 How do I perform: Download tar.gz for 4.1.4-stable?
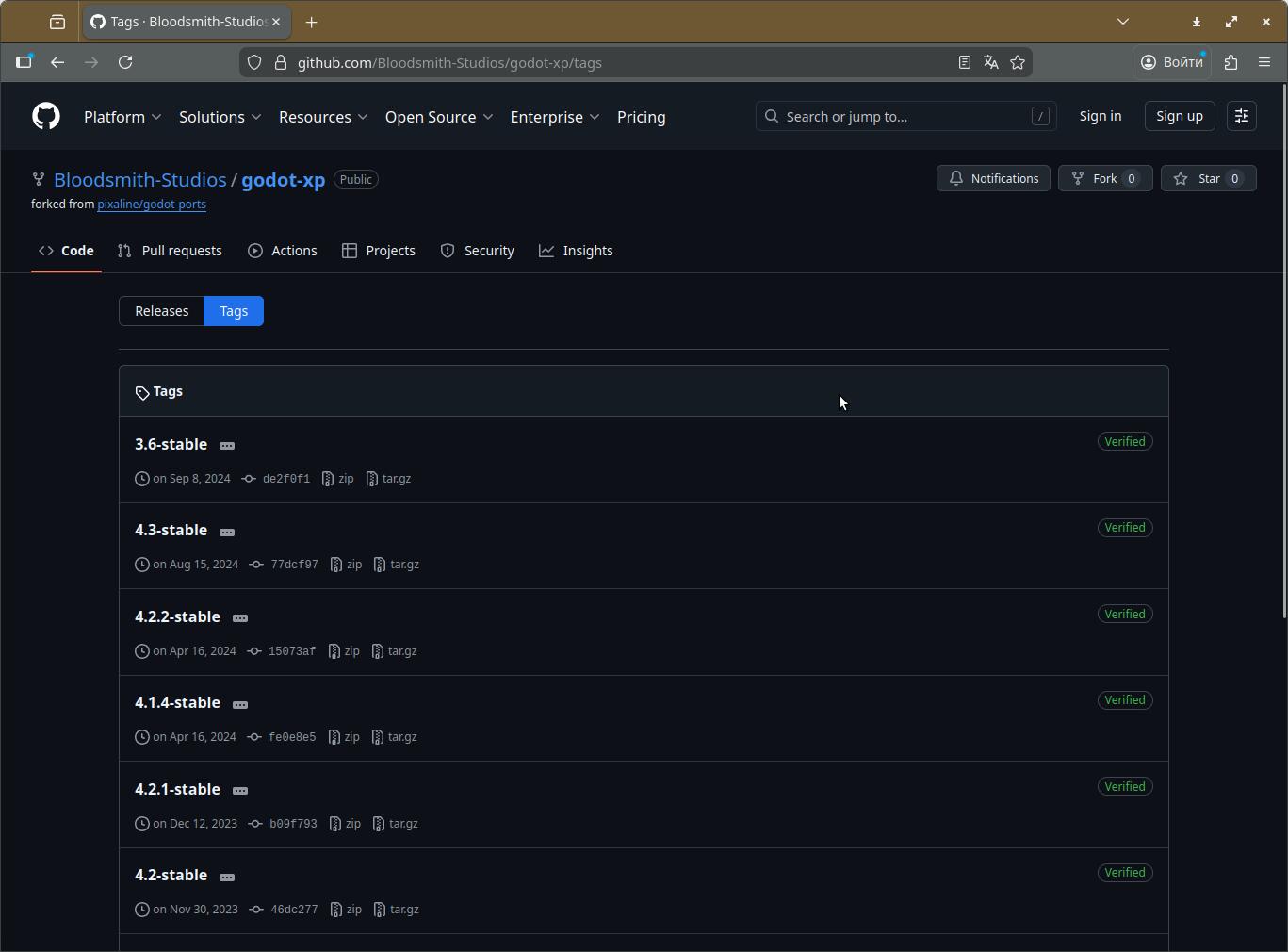[394, 737]
